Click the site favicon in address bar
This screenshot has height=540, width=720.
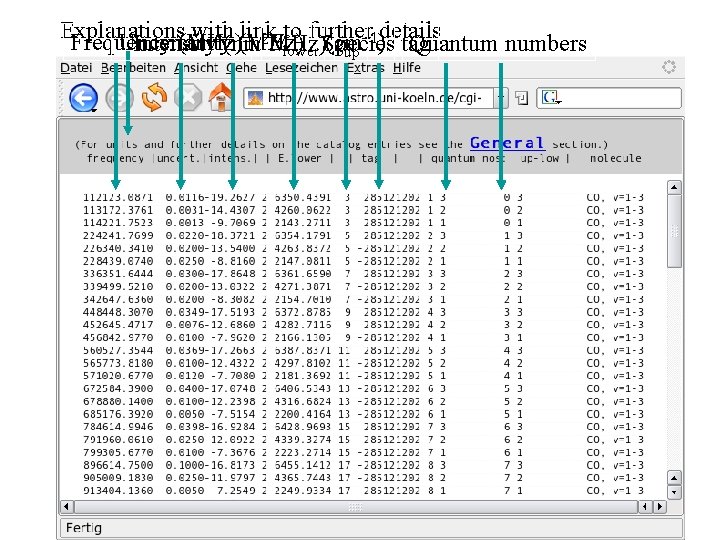[255, 98]
